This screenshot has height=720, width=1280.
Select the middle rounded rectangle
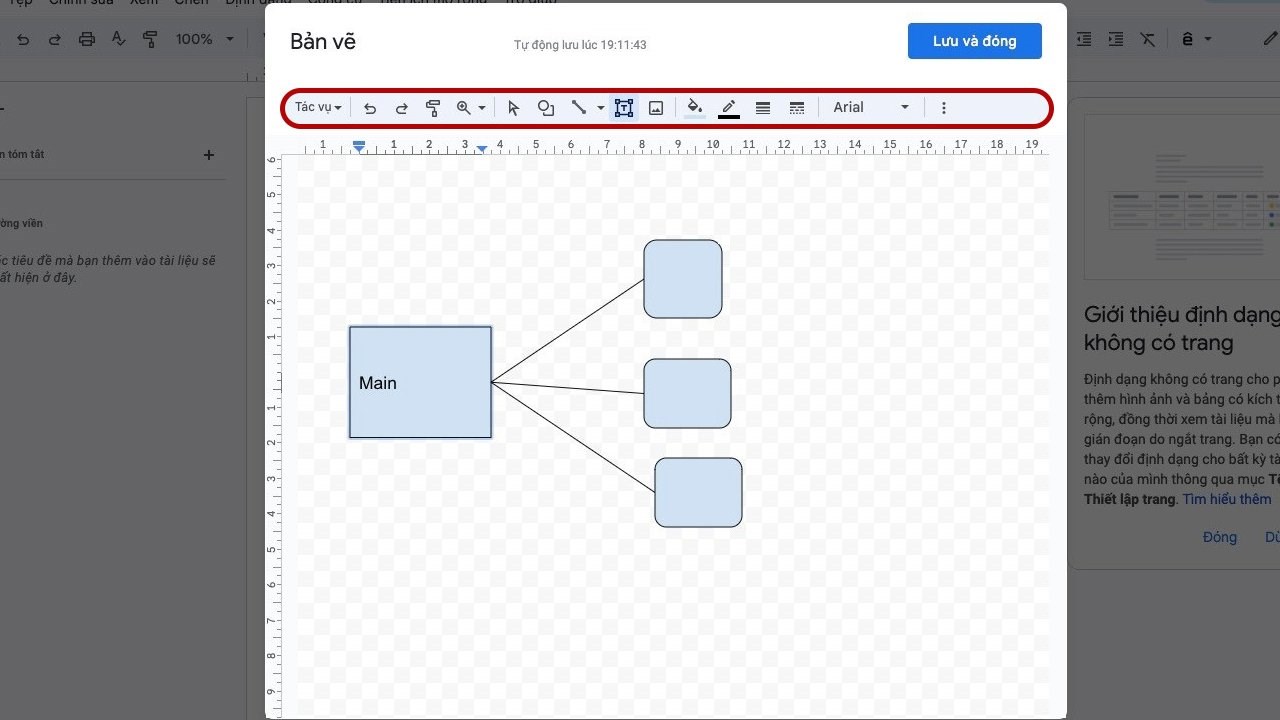pyautogui.click(x=687, y=393)
